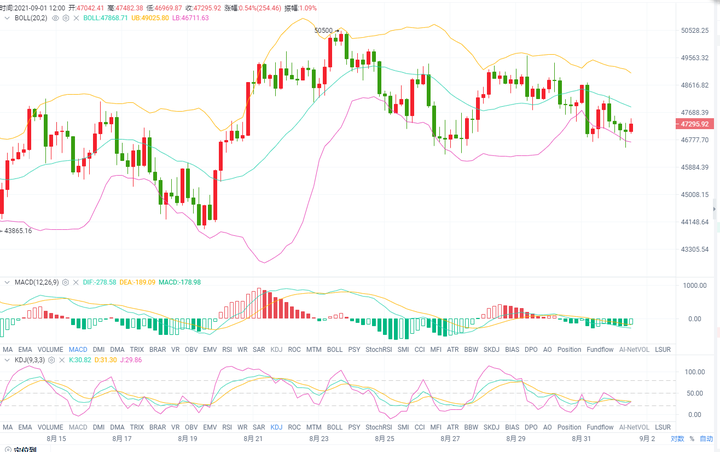The image size is (720, 452).
Task: Enable 对数 logarithmic scale
Action: [x=677, y=439]
